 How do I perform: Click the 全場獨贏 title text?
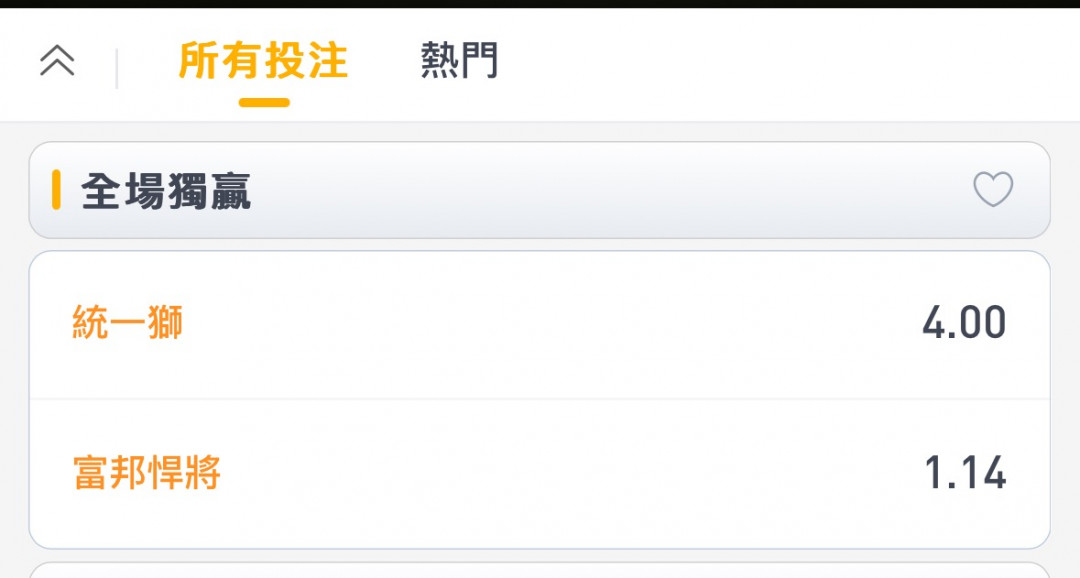point(166,191)
